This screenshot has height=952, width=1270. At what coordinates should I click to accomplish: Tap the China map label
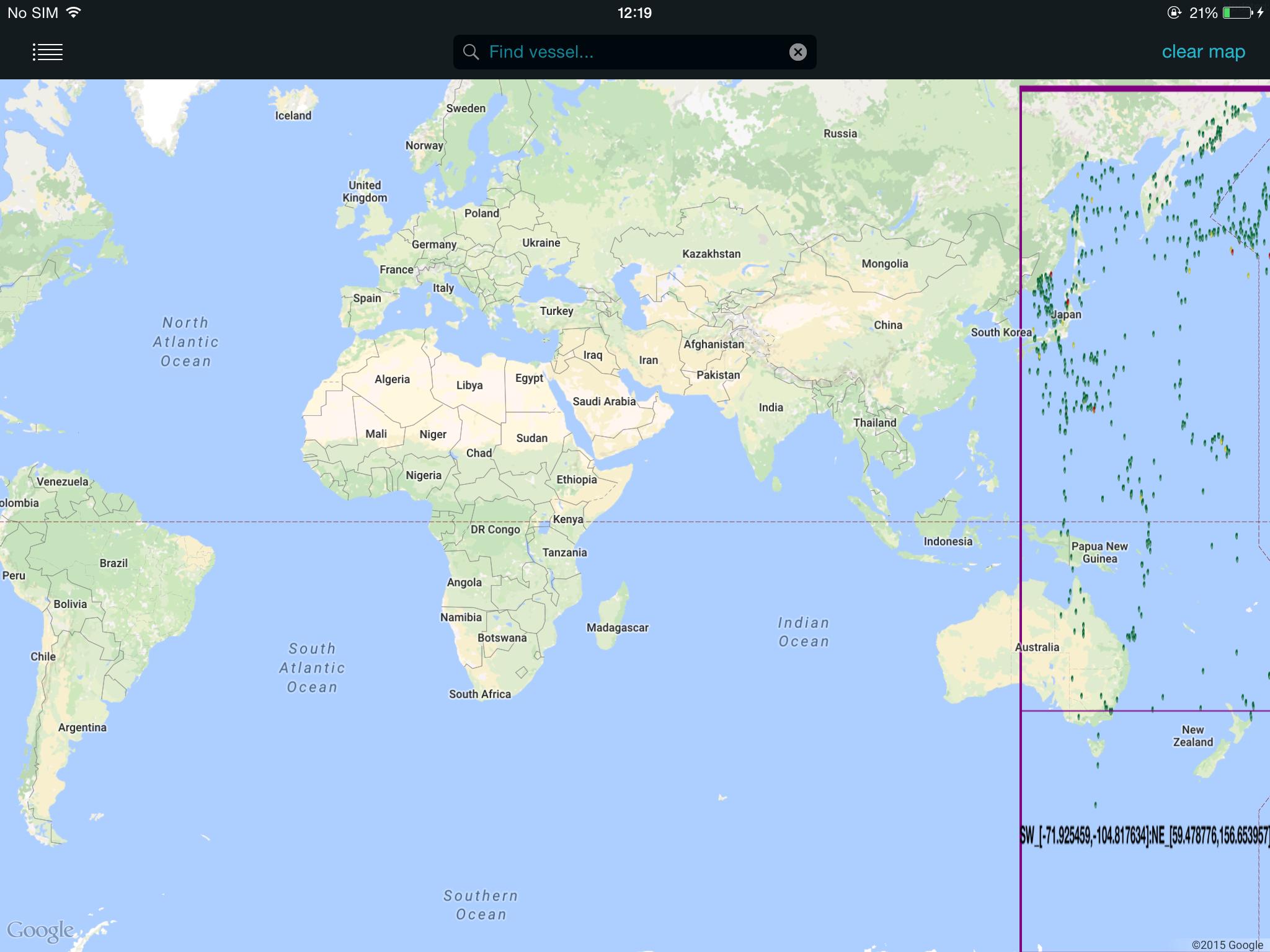pos(888,325)
